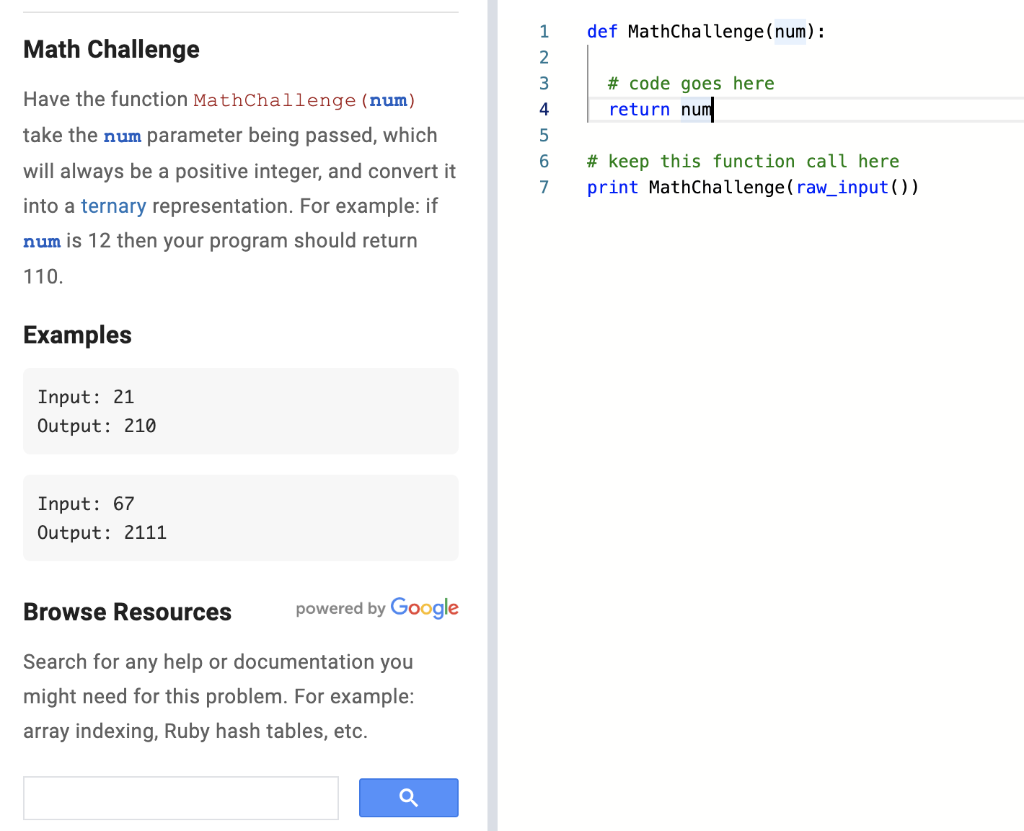1024x831 pixels.
Task: Click line number 6 in editor gutter
Action: coord(544,161)
